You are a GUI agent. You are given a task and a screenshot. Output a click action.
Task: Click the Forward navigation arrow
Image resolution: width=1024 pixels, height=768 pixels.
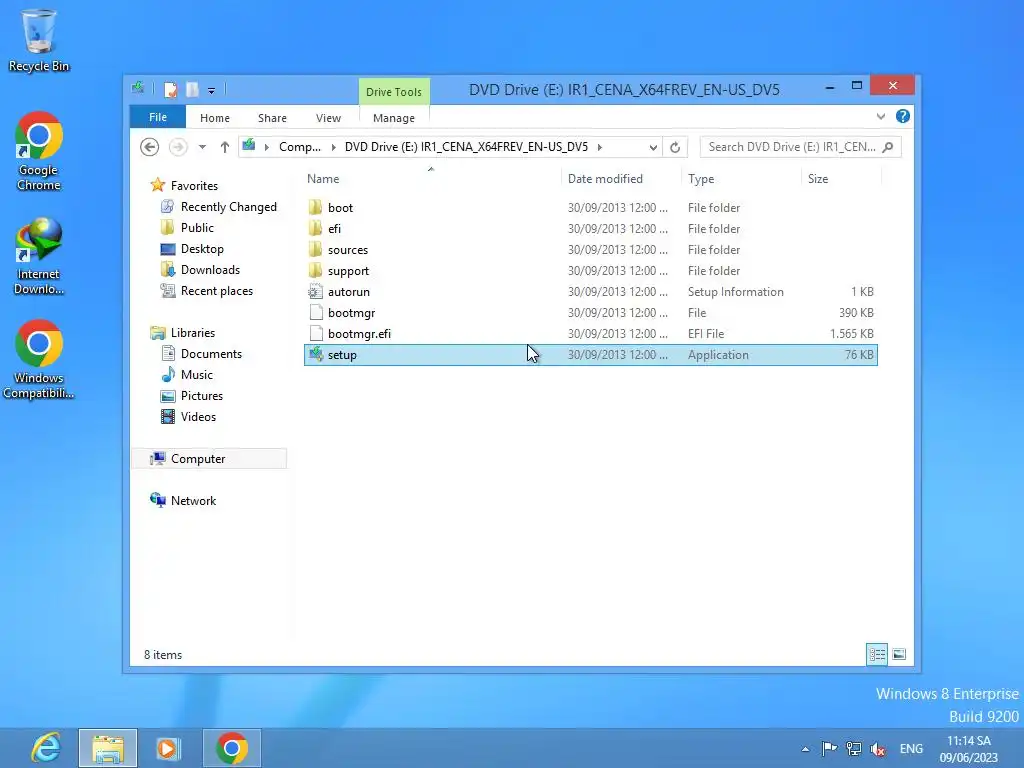pos(178,147)
